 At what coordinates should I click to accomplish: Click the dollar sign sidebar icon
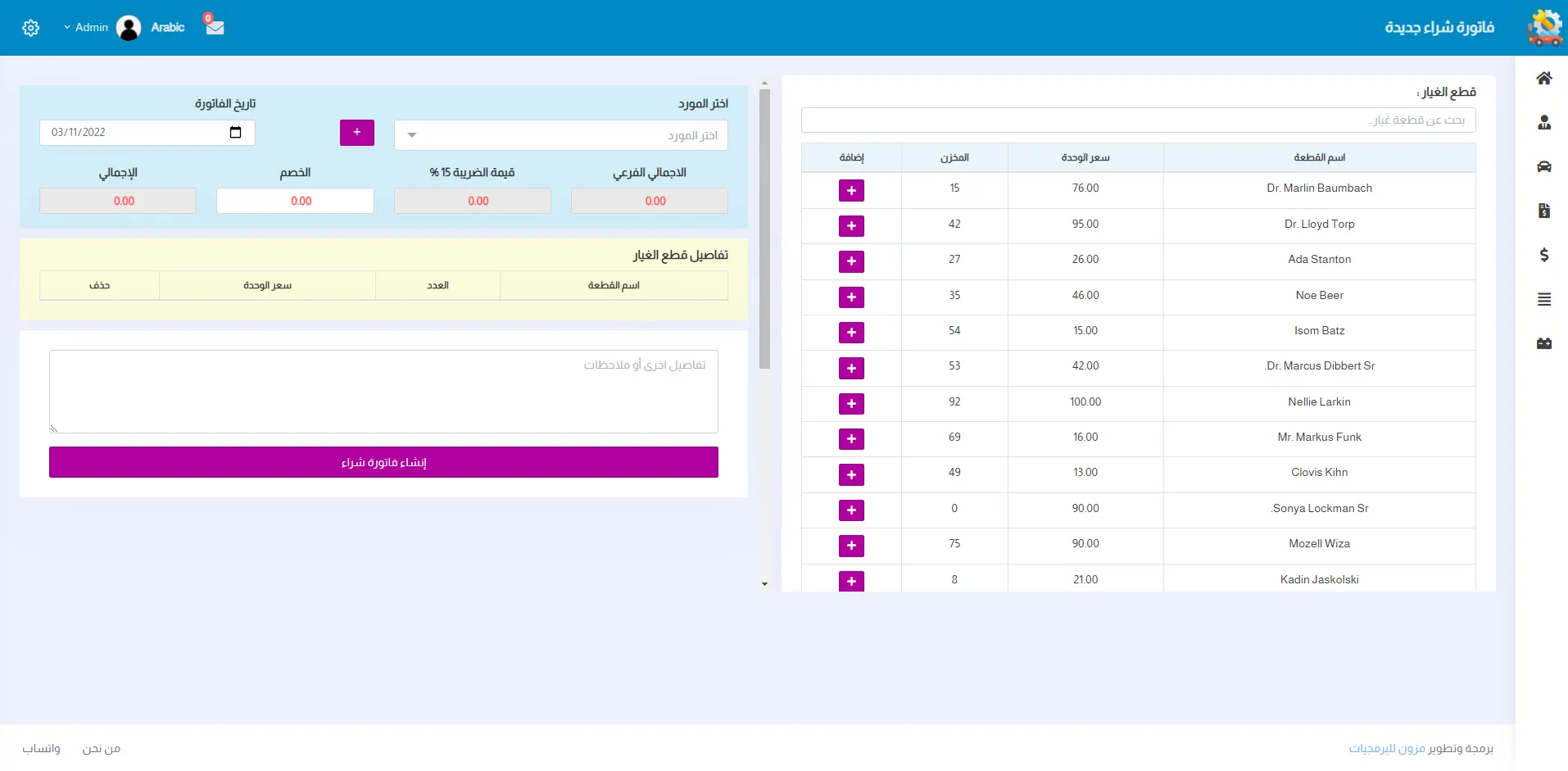pyautogui.click(x=1543, y=255)
